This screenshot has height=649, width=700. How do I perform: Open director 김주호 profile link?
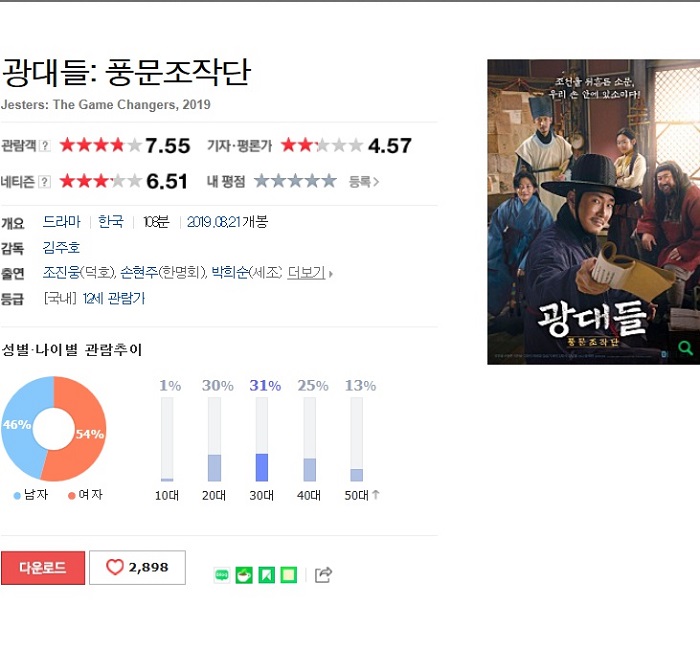[x=61, y=247]
